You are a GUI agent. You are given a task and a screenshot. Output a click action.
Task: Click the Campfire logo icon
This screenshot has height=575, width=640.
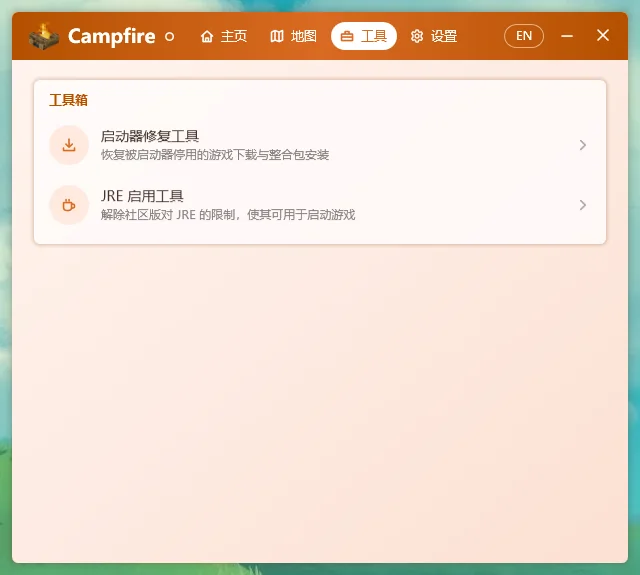tap(44, 36)
